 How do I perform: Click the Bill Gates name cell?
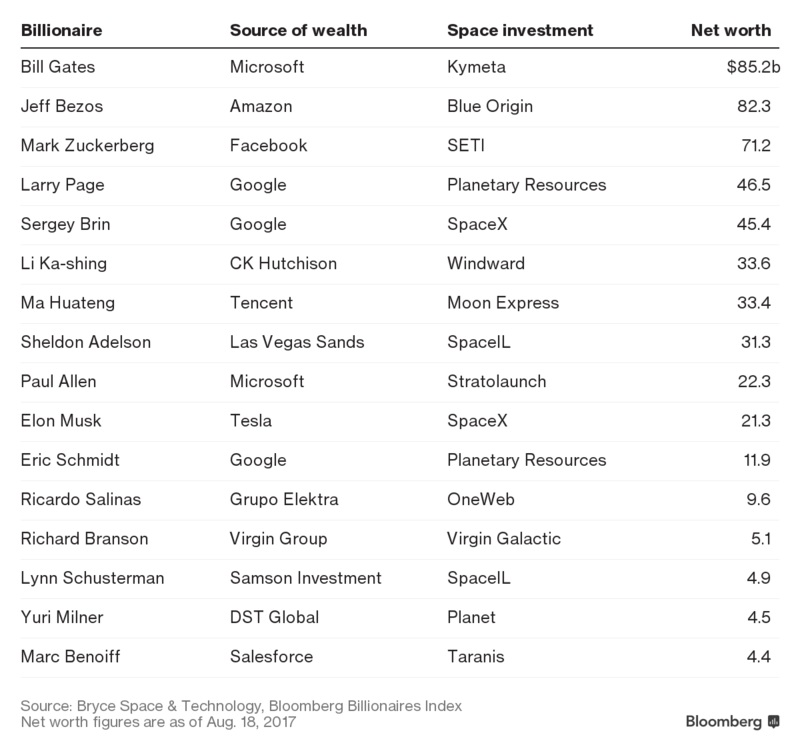[58, 67]
